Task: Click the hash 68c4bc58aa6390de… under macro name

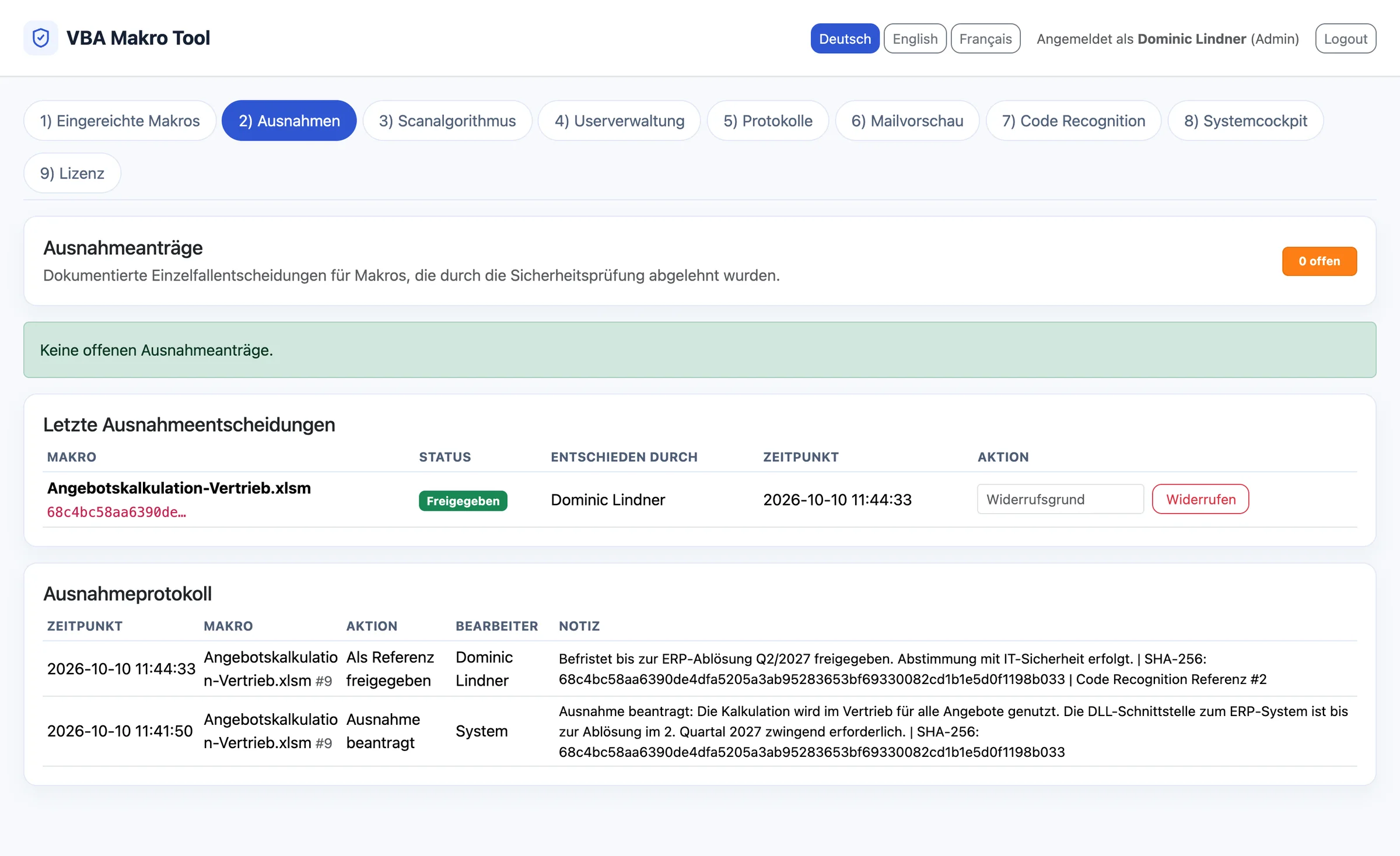Action: 117,512
